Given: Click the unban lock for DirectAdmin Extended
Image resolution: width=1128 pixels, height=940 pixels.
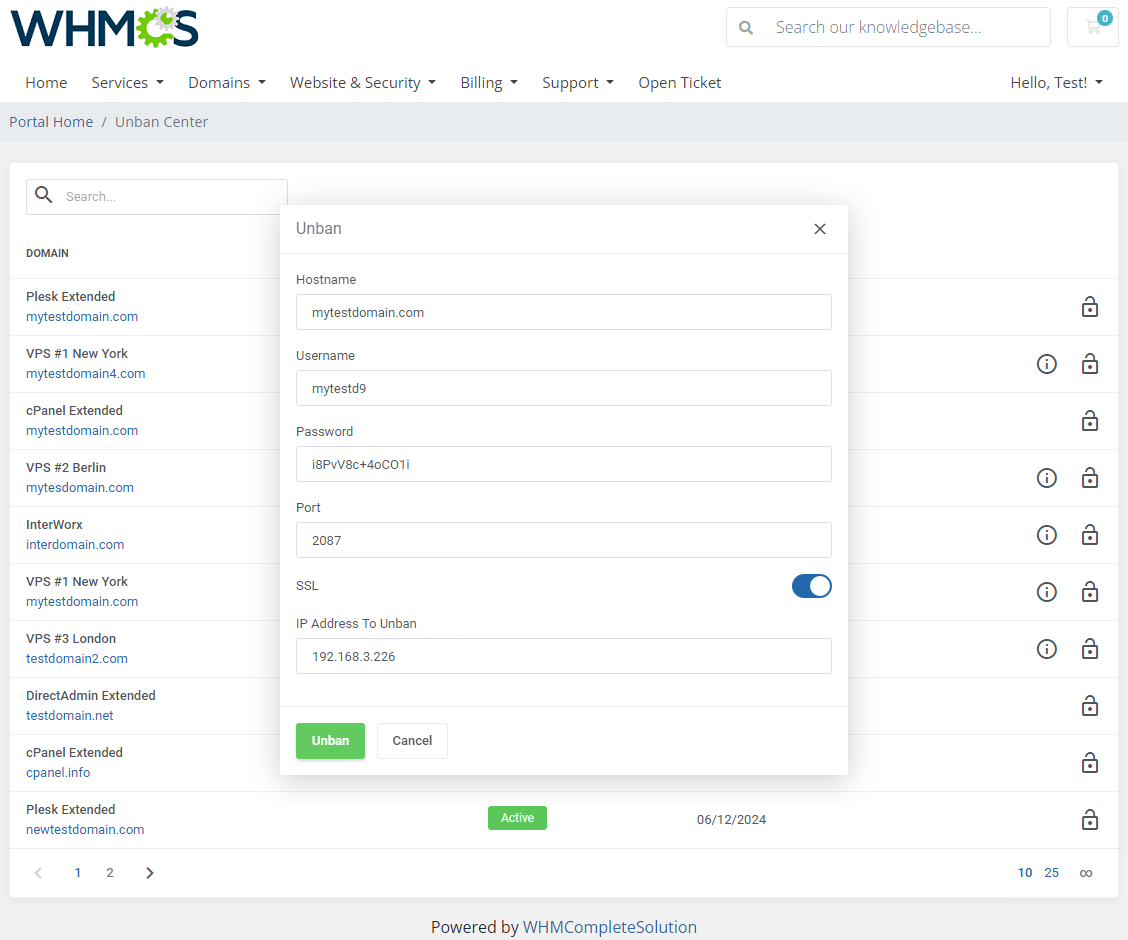Looking at the screenshot, I should pyautogui.click(x=1090, y=706).
